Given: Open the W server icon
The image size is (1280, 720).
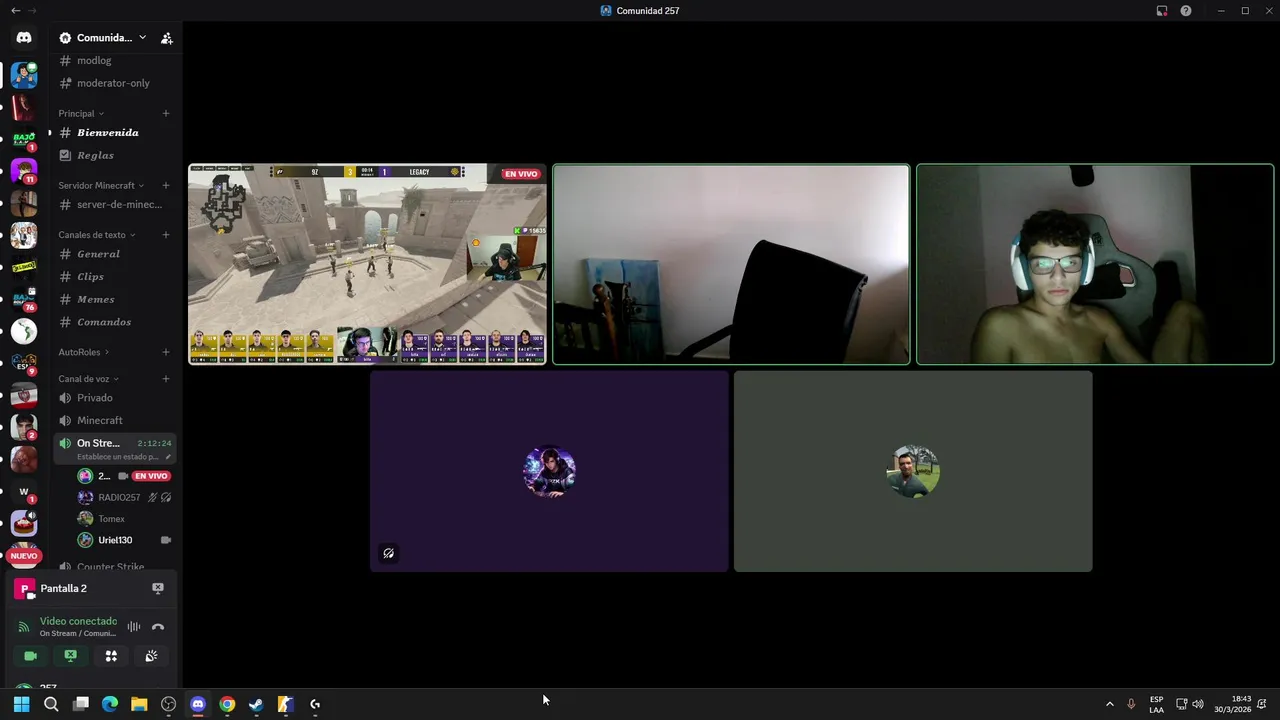Looking at the screenshot, I should [24, 491].
